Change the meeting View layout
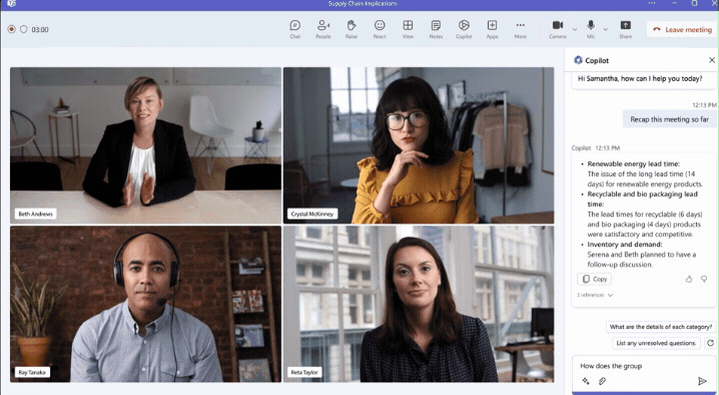 (x=408, y=29)
